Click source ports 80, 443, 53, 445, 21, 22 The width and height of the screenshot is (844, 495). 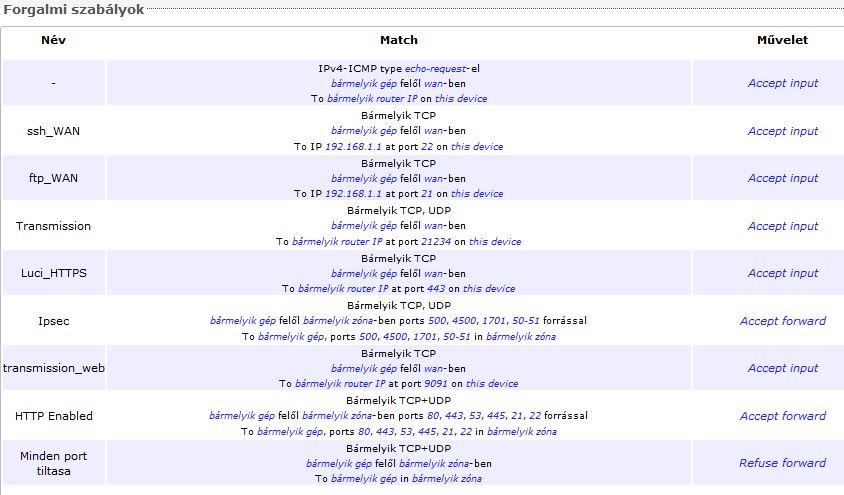point(484,416)
